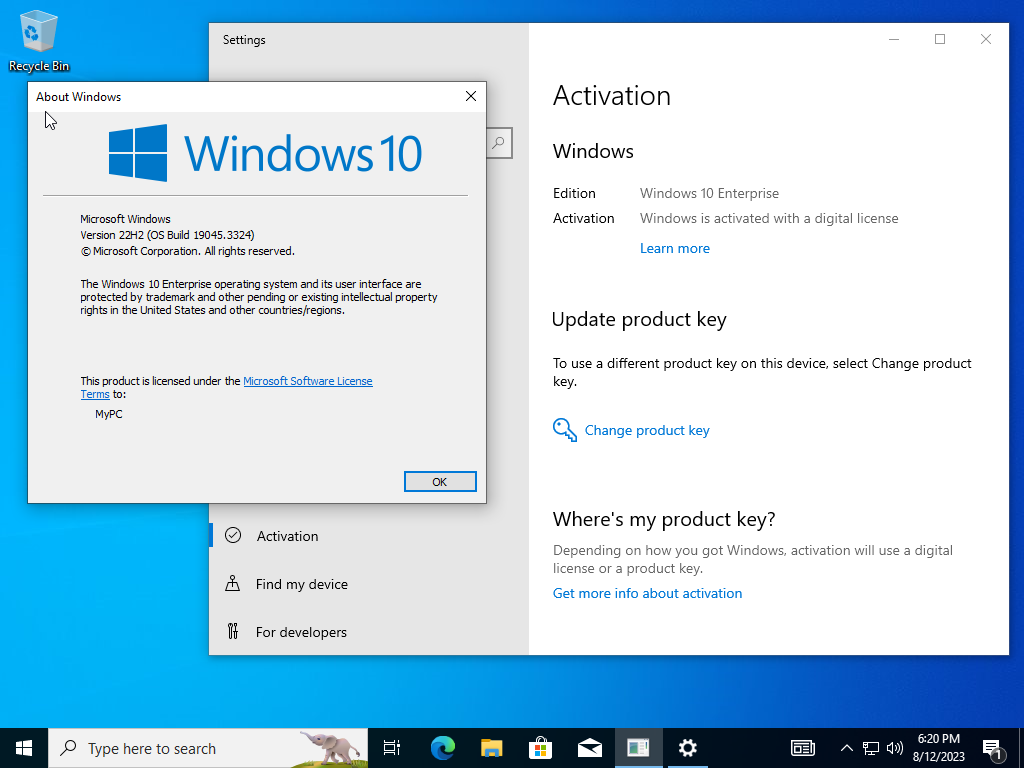The width and height of the screenshot is (1024, 768).
Task: Expand the hidden icons chevron in system tray
Action: pos(846,747)
